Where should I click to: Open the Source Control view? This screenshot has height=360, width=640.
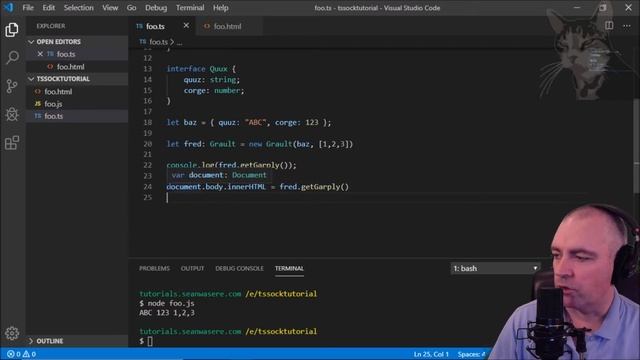tap(12, 86)
